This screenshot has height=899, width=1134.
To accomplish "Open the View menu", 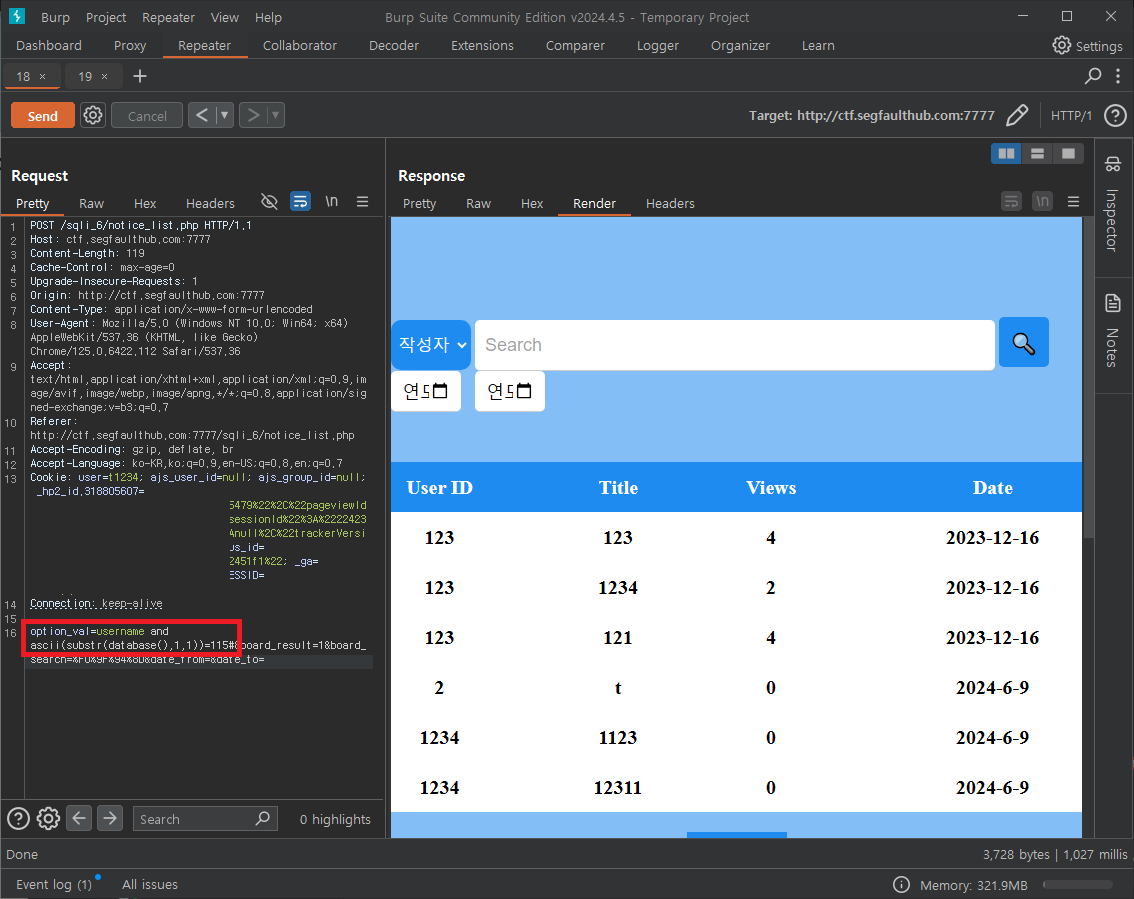I will click(x=224, y=17).
